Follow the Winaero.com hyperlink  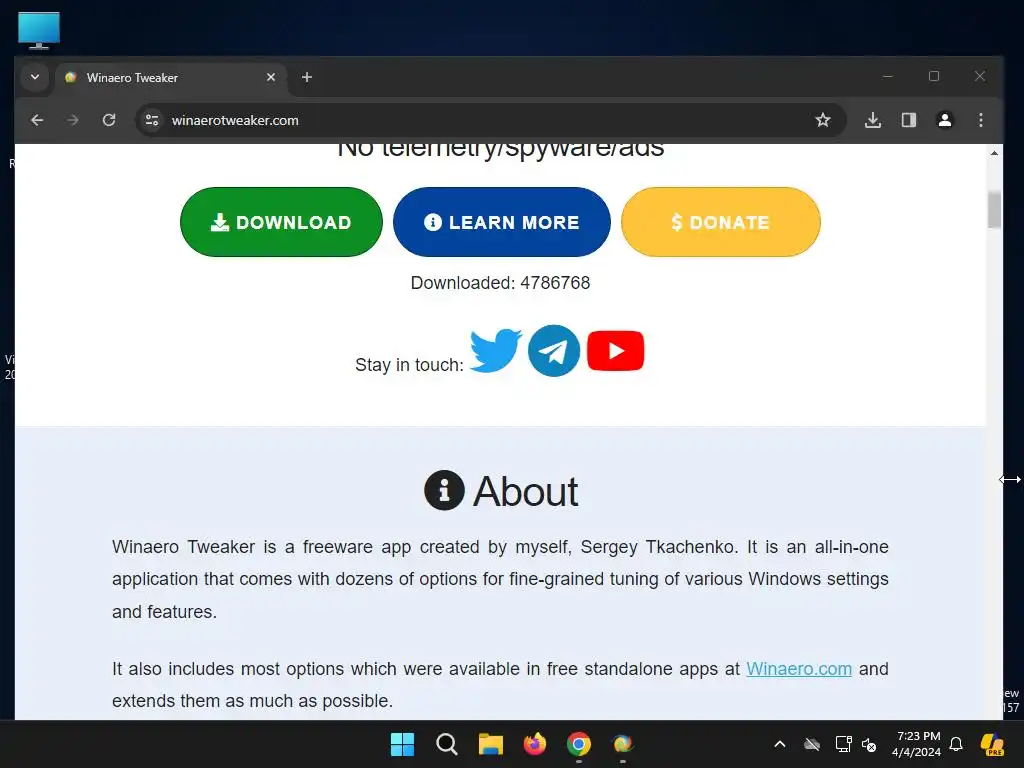coord(799,669)
